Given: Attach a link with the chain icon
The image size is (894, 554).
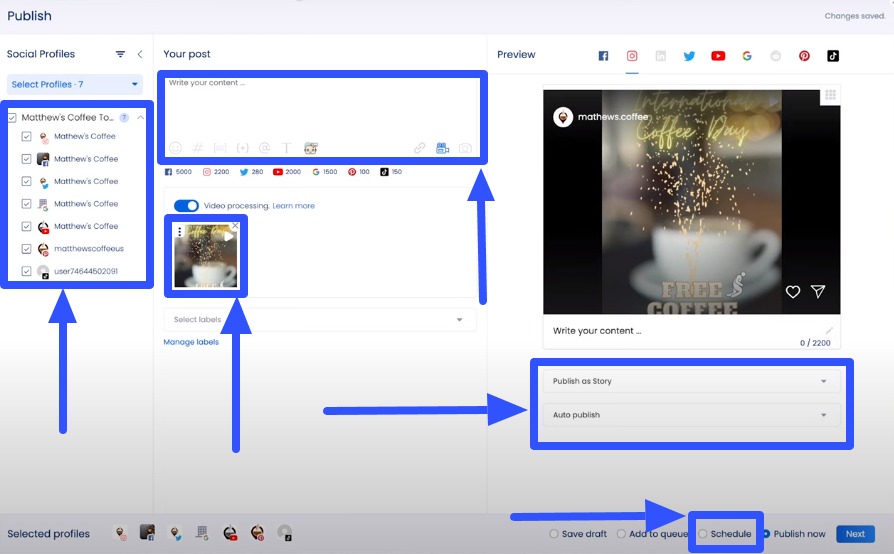Looking at the screenshot, I should pyautogui.click(x=420, y=148).
